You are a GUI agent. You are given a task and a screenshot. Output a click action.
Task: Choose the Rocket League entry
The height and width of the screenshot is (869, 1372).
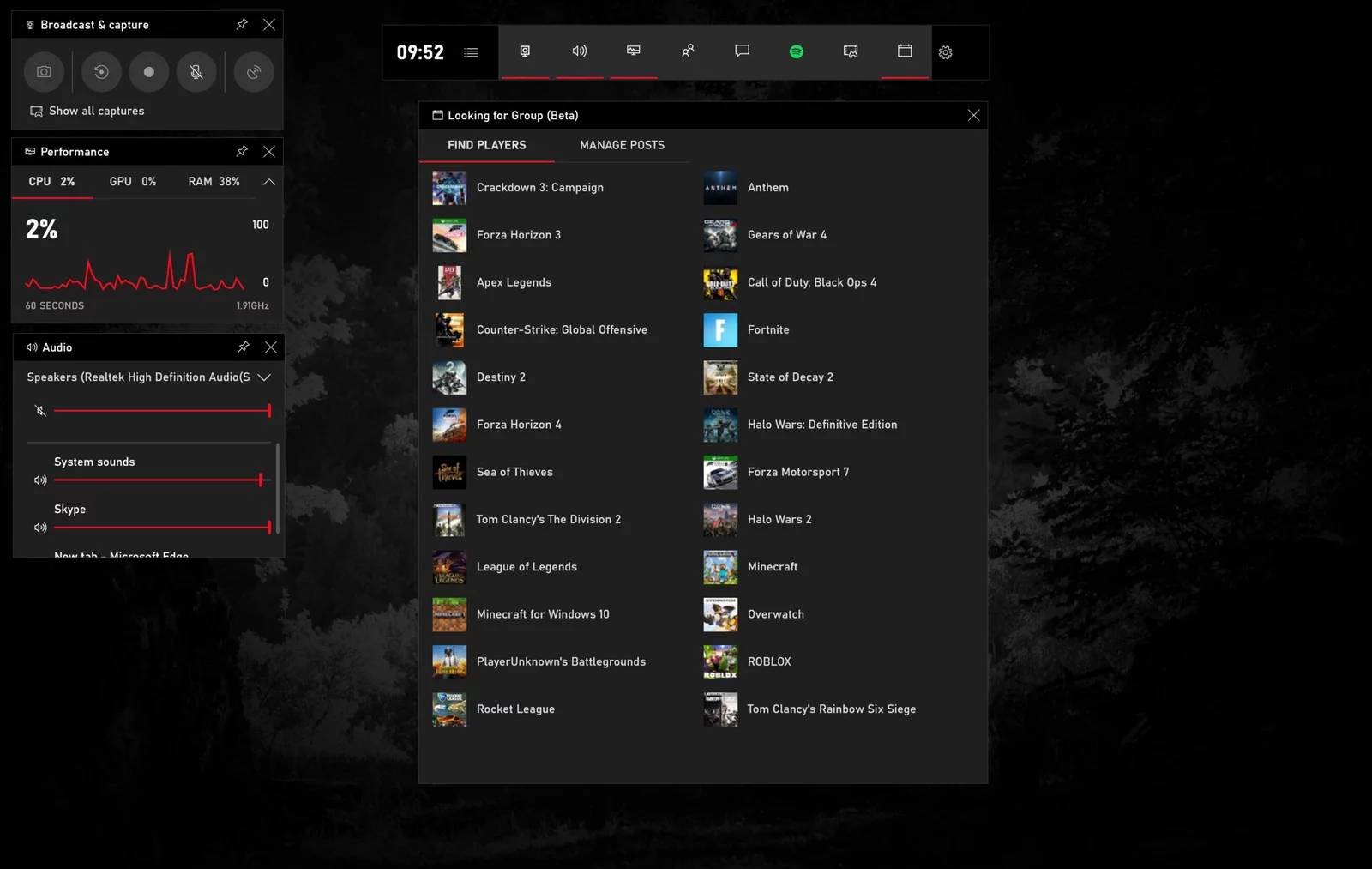(494, 709)
